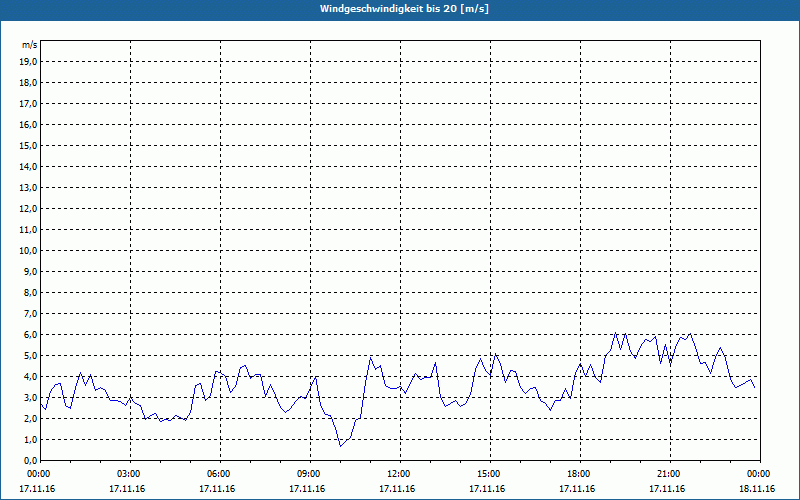Screen dimensions: 800x500
Task: Click the 3,0 y-axis label
Action: coord(30,397)
